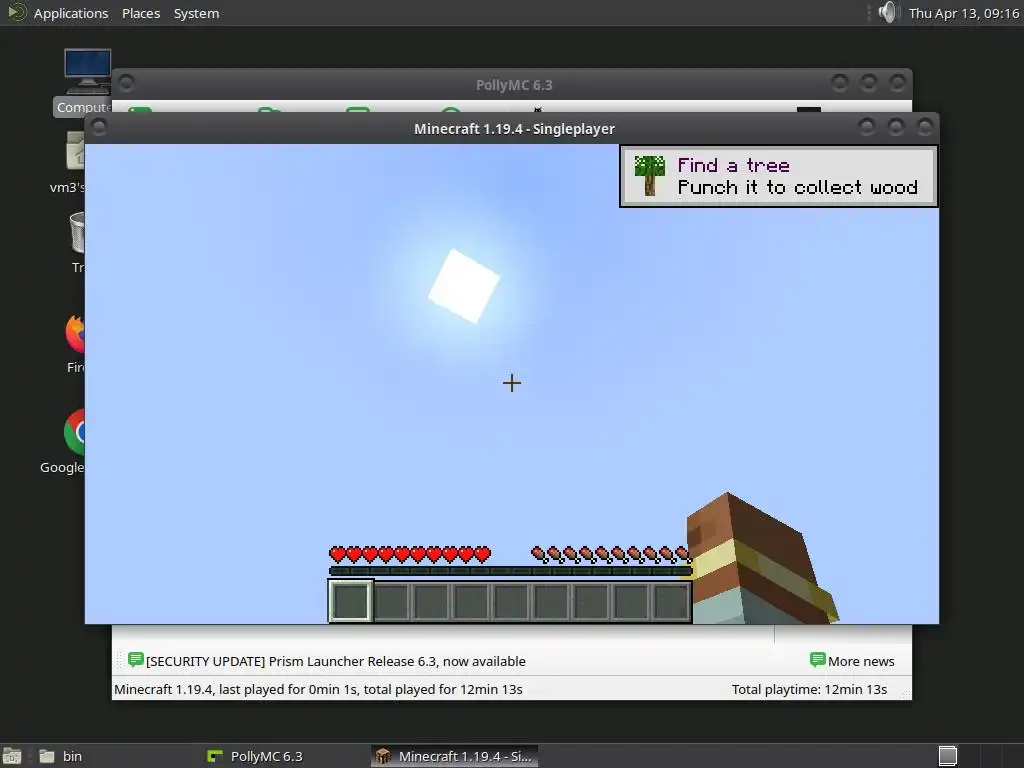Close the PollyMC window with rightmost button
Screen dimensions: 1024x768
click(x=897, y=83)
